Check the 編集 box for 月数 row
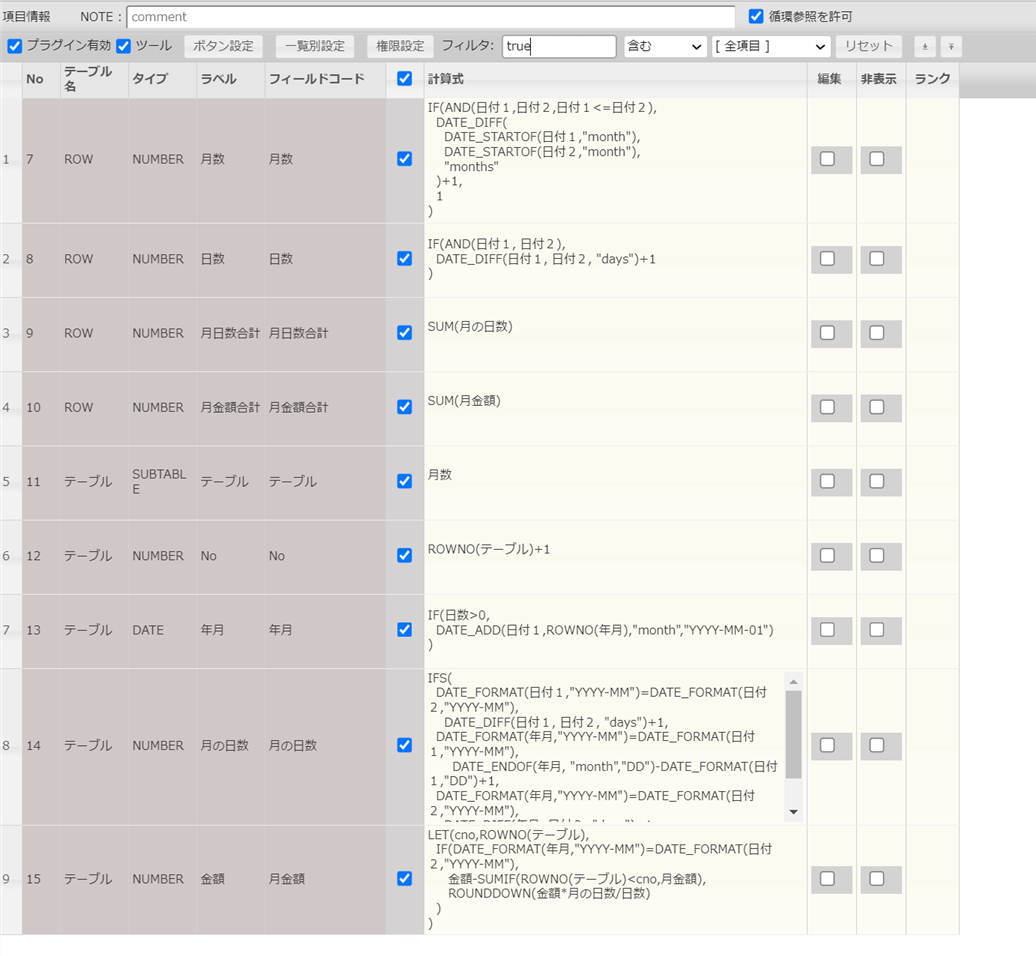This screenshot has height=956, width=1036. (x=827, y=159)
